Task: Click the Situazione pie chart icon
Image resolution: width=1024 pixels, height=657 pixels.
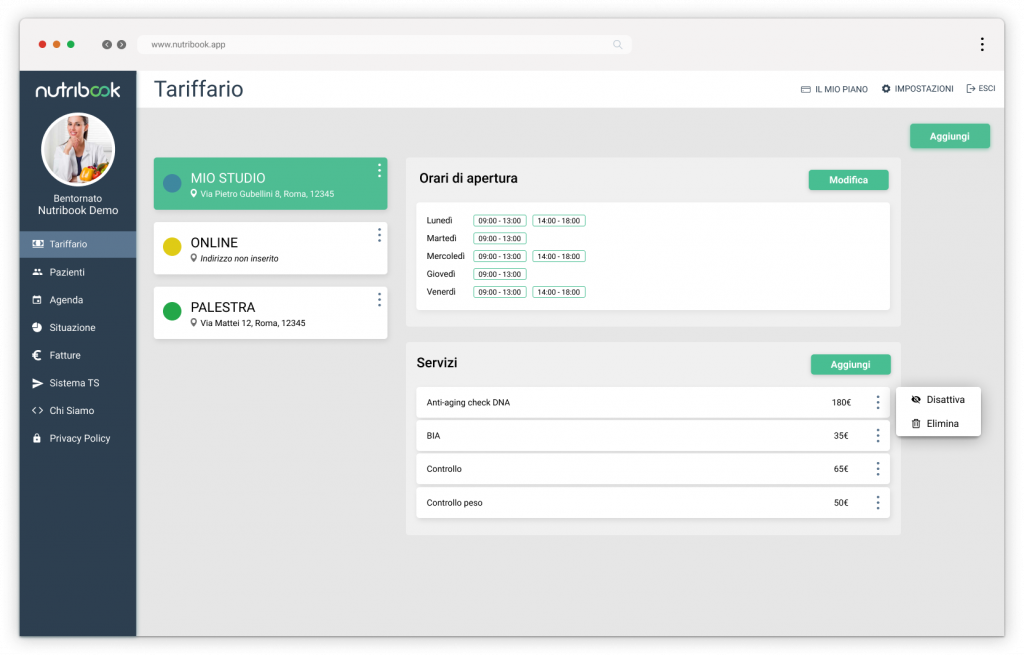Action: point(37,328)
